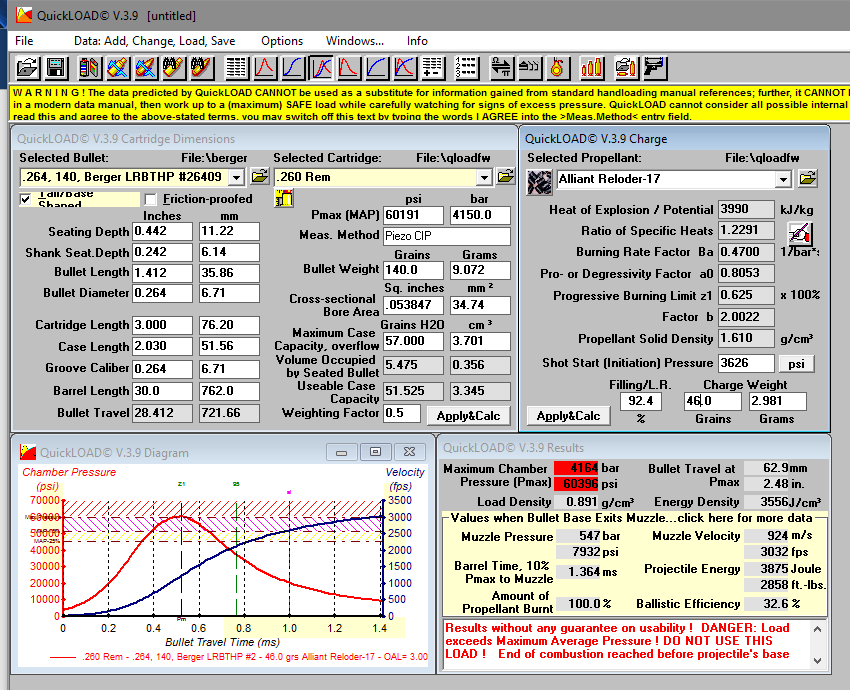This screenshot has height=690, width=850.
Task: Click the red curve icon beside the table lines icon
Action: click(x=265, y=68)
